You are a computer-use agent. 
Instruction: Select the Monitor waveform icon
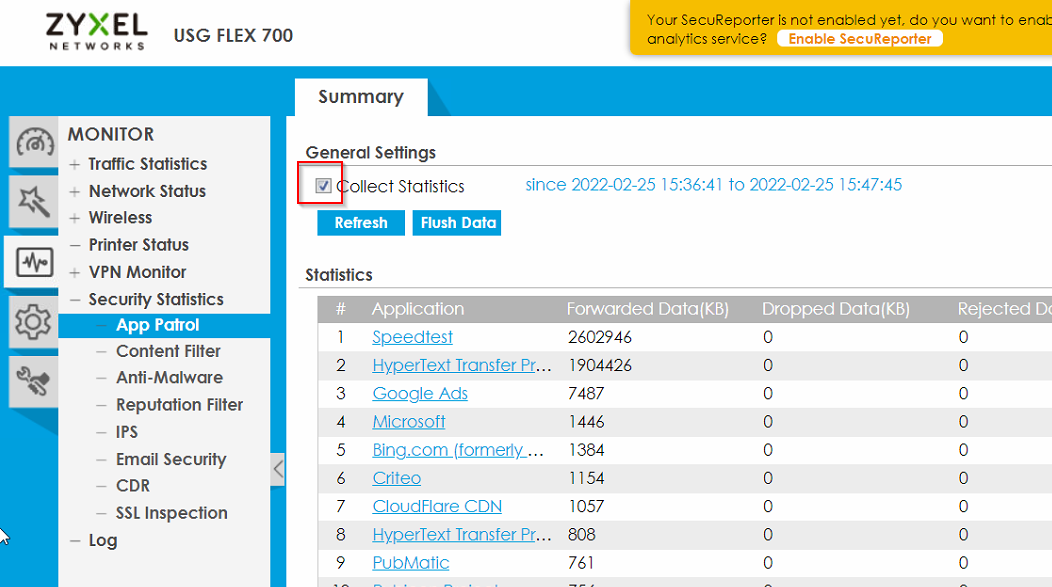[x=35, y=263]
